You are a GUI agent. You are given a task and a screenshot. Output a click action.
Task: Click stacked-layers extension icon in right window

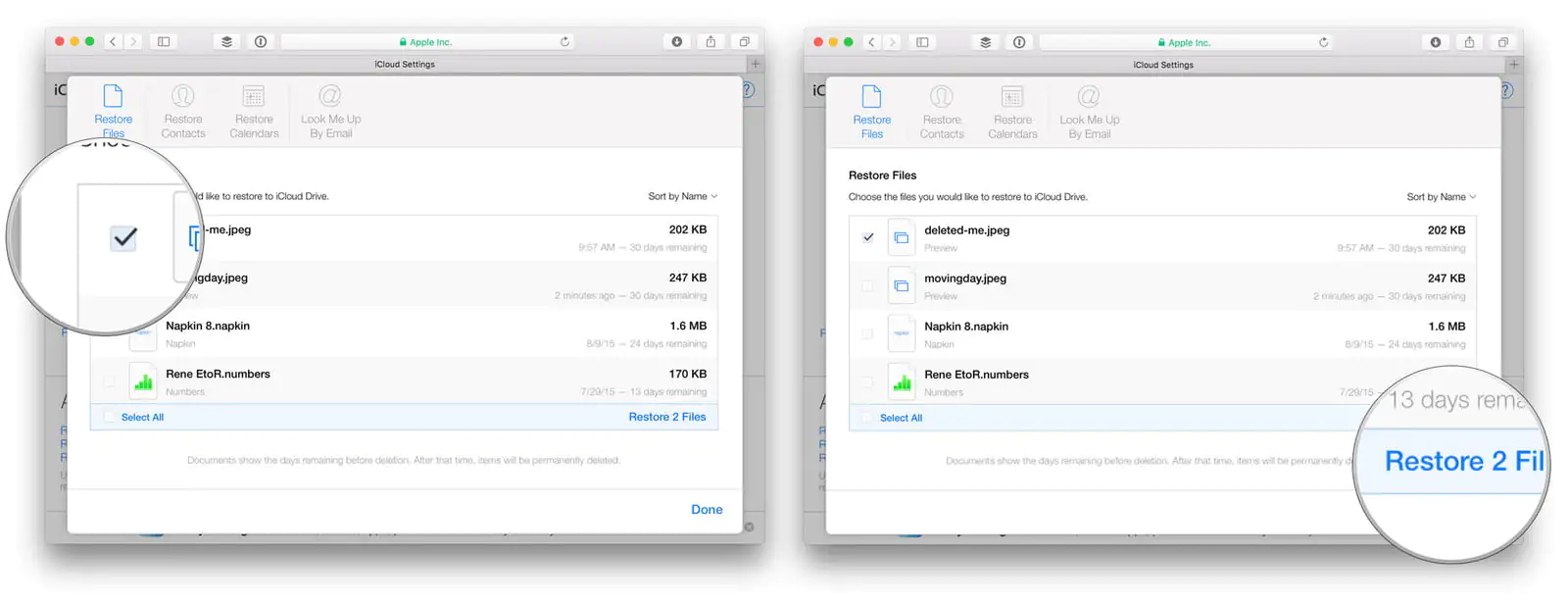click(985, 42)
